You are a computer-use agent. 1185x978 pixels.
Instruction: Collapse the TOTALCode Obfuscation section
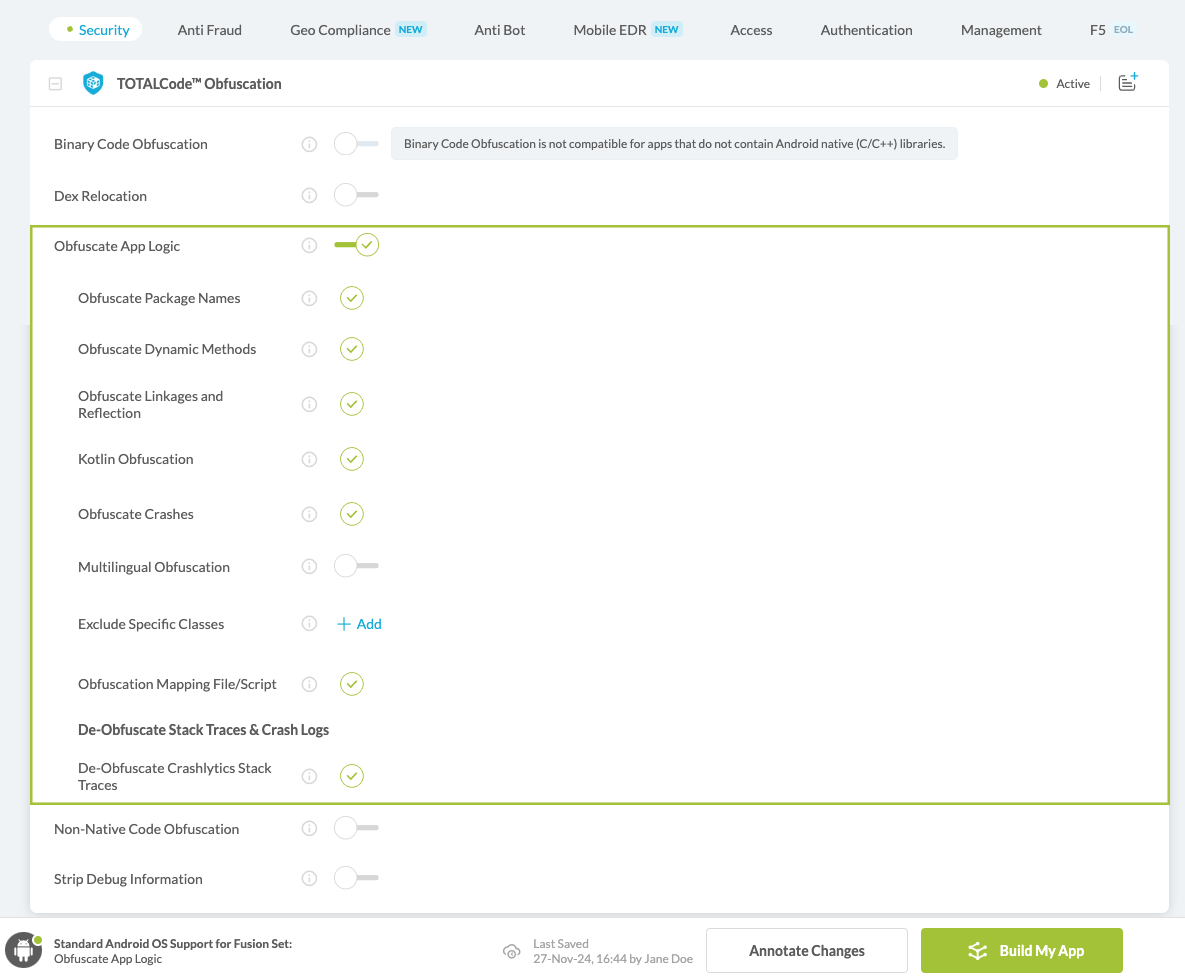coord(56,84)
